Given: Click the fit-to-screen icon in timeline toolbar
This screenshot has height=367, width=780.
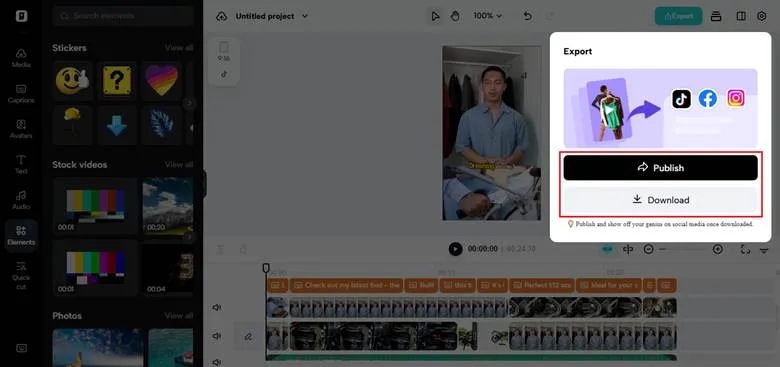Looking at the screenshot, I should point(745,249).
